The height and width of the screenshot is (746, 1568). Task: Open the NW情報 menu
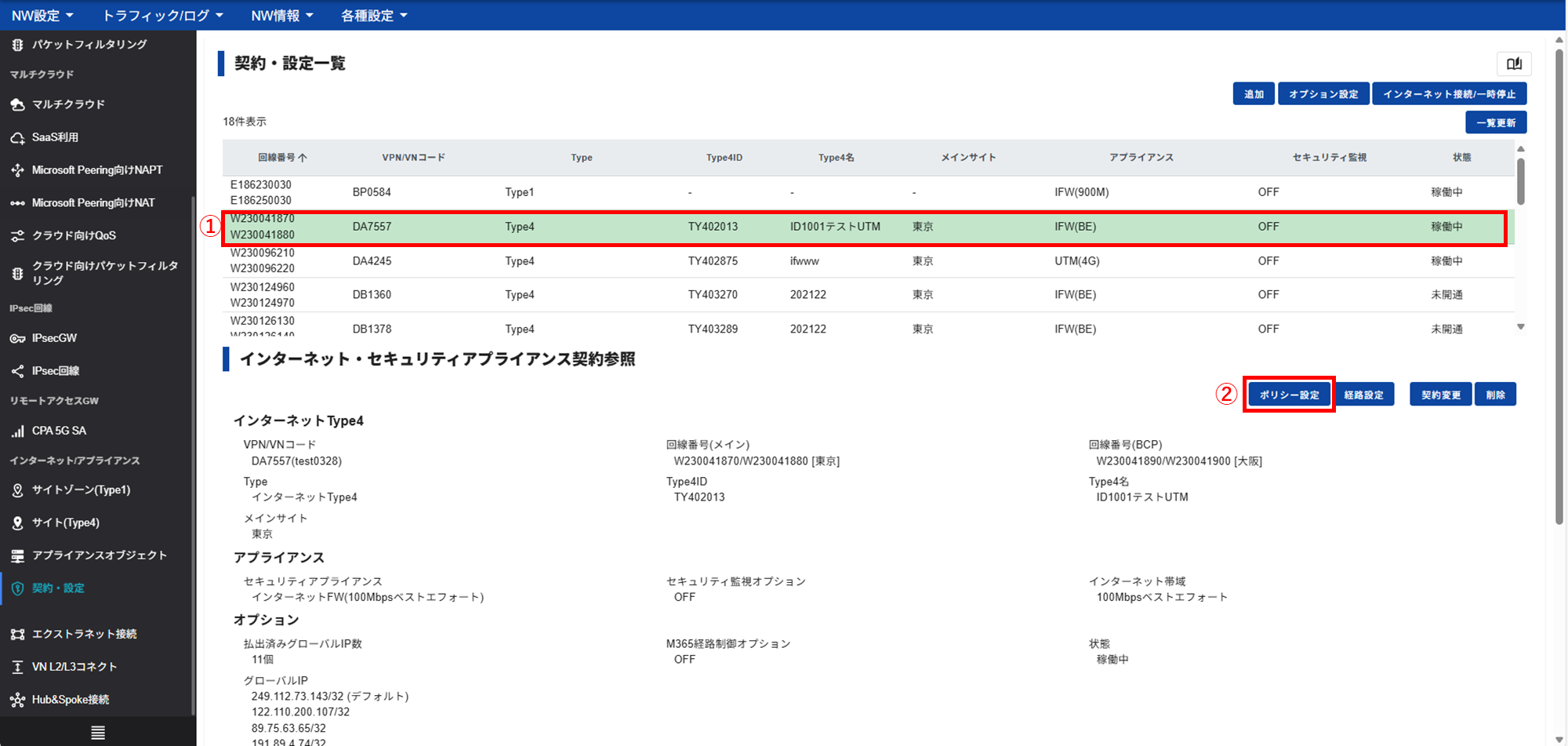pyautogui.click(x=281, y=16)
